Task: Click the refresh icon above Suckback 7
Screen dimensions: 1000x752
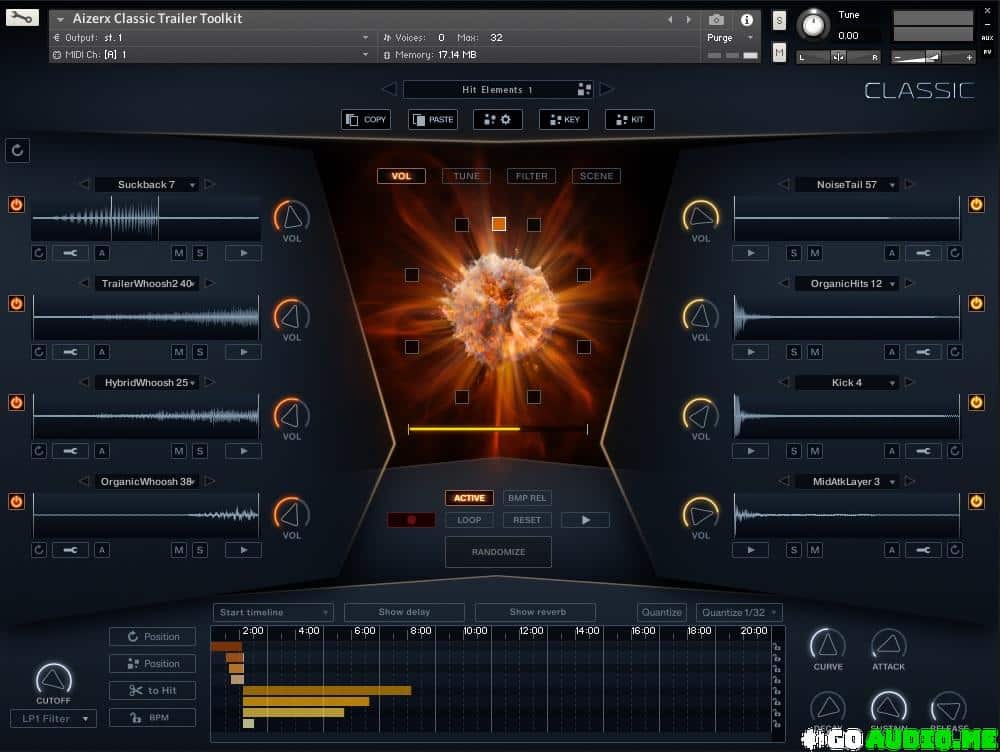Action: point(17,151)
